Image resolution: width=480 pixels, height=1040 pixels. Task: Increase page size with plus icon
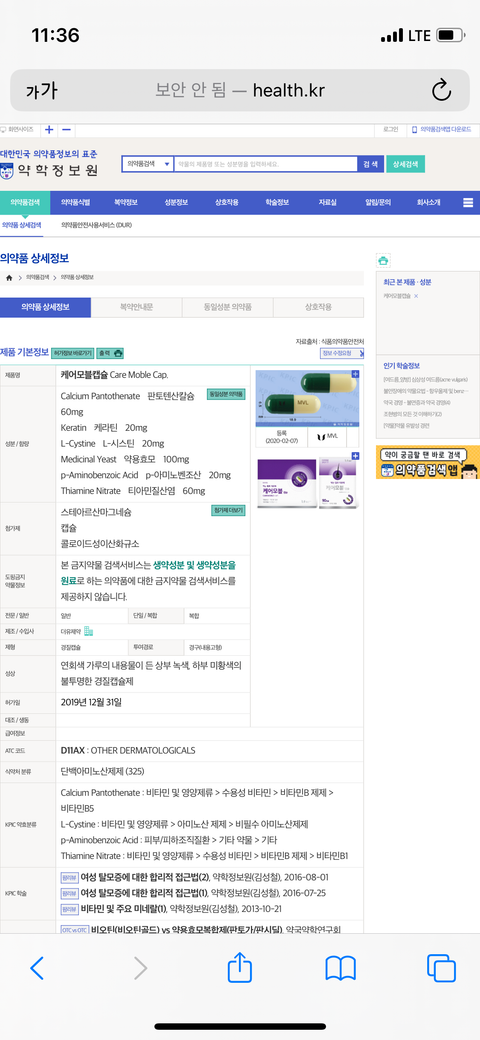[x=50, y=129]
